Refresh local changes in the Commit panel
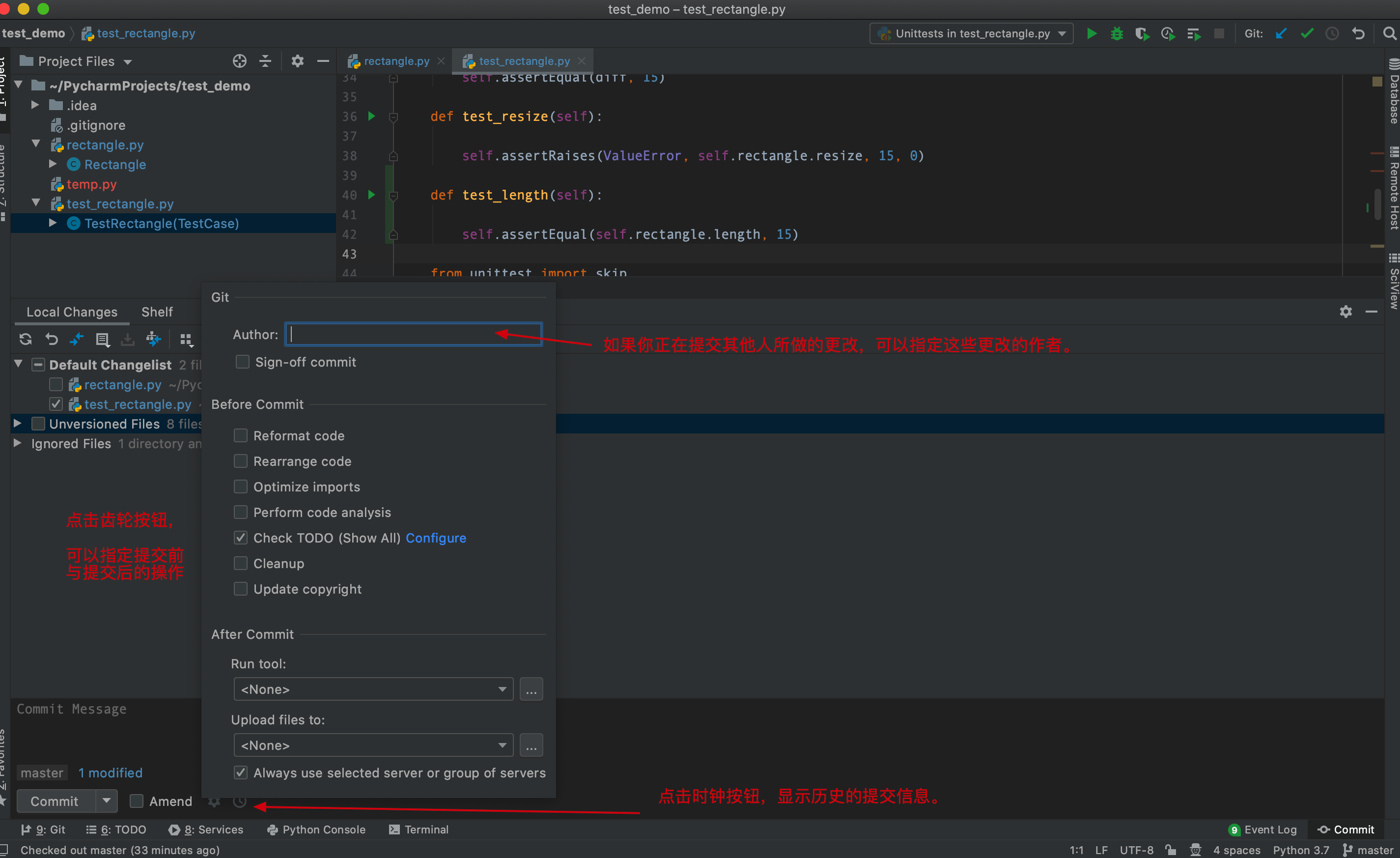1400x858 pixels. pyautogui.click(x=26, y=339)
